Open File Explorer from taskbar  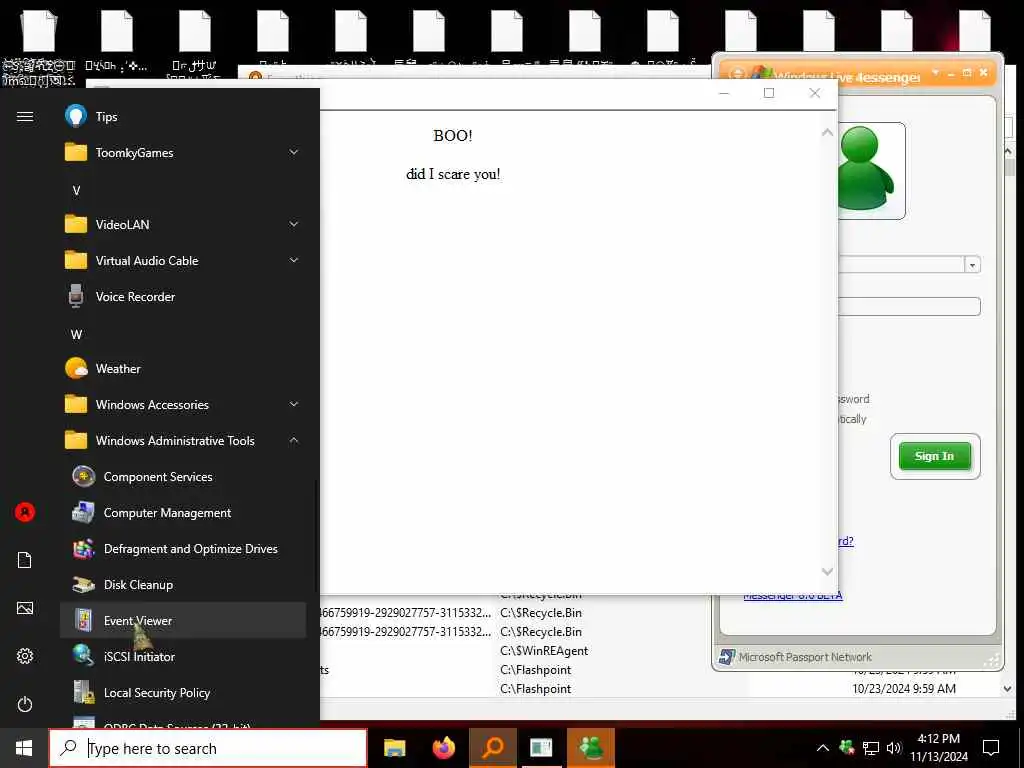tap(394, 748)
